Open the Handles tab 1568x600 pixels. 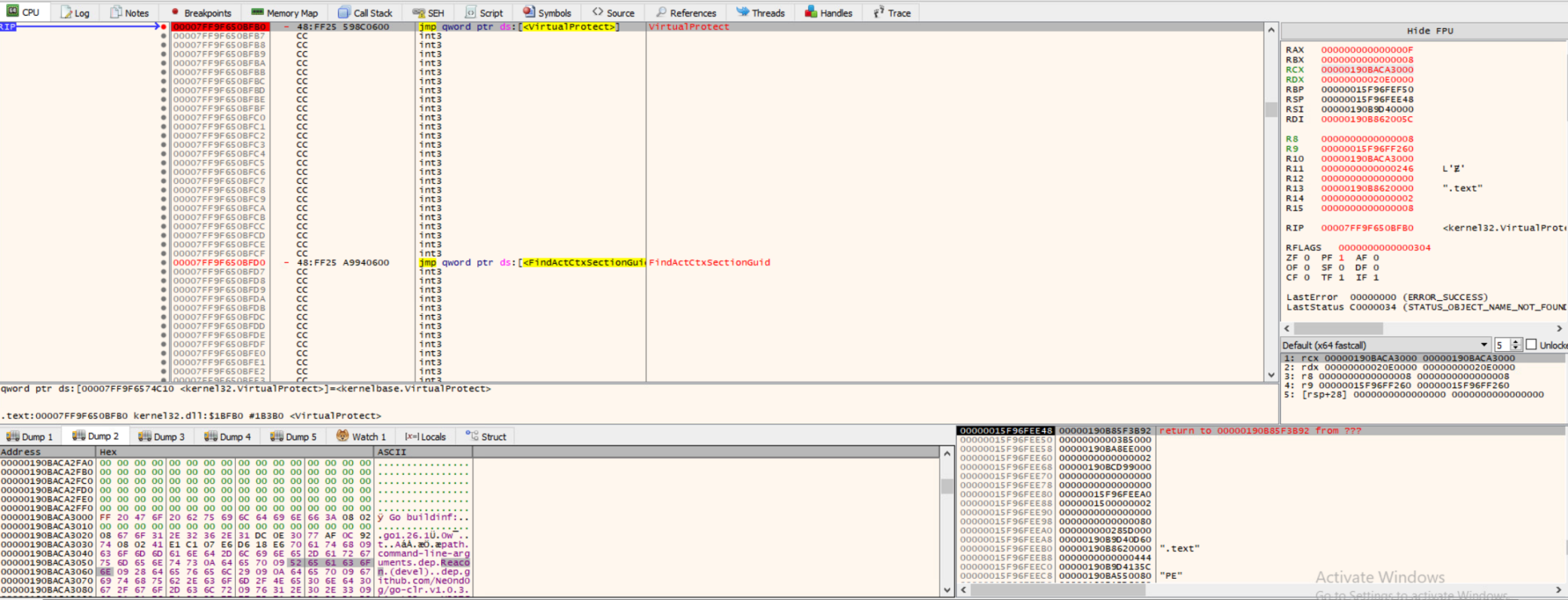pyautogui.click(x=828, y=13)
